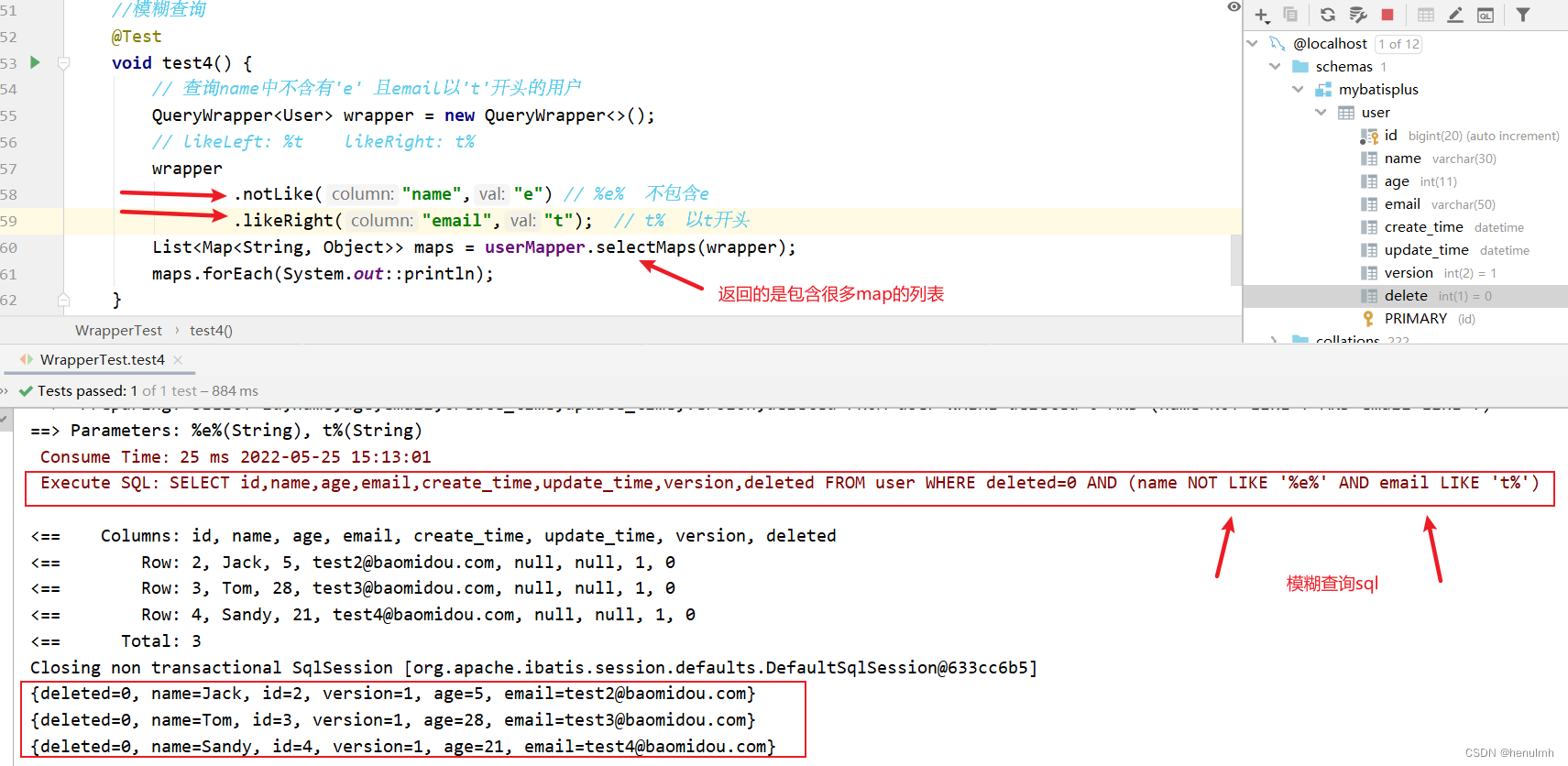Click the green tests-passed checkmark icon
Image resolution: width=1568 pixels, height=766 pixels.
tap(26, 391)
